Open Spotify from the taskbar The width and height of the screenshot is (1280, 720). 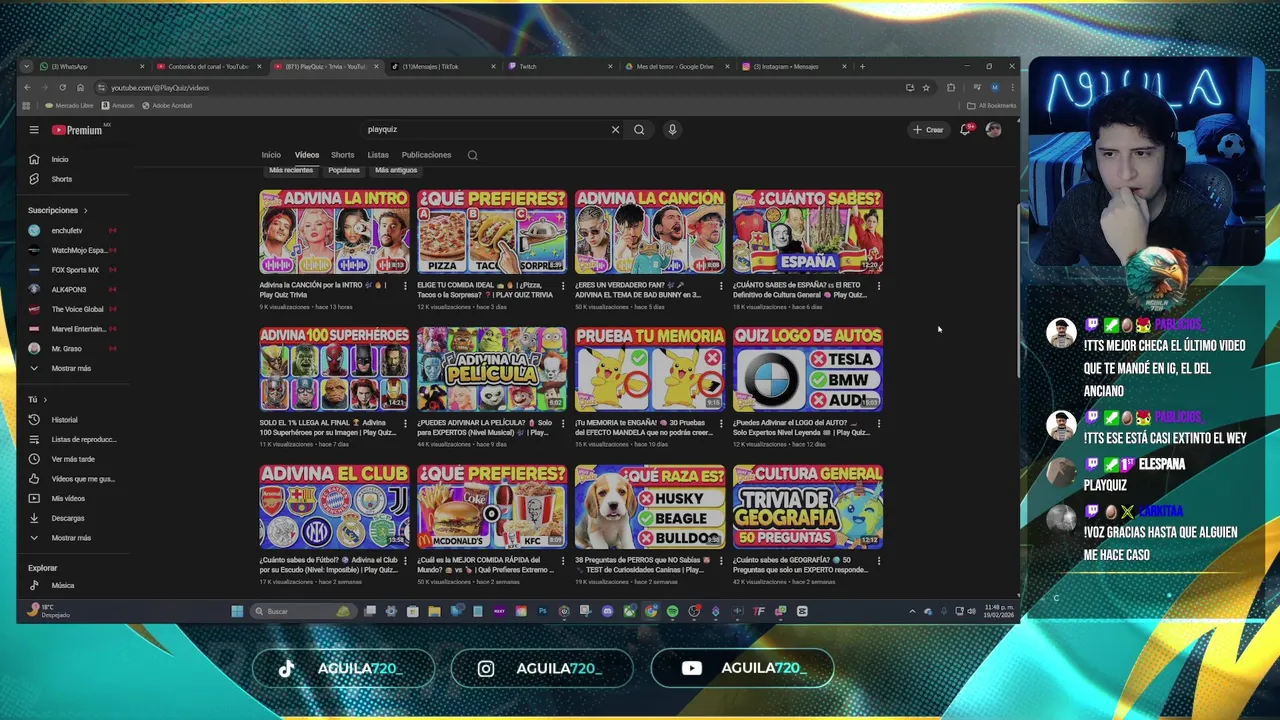click(672, 611)
